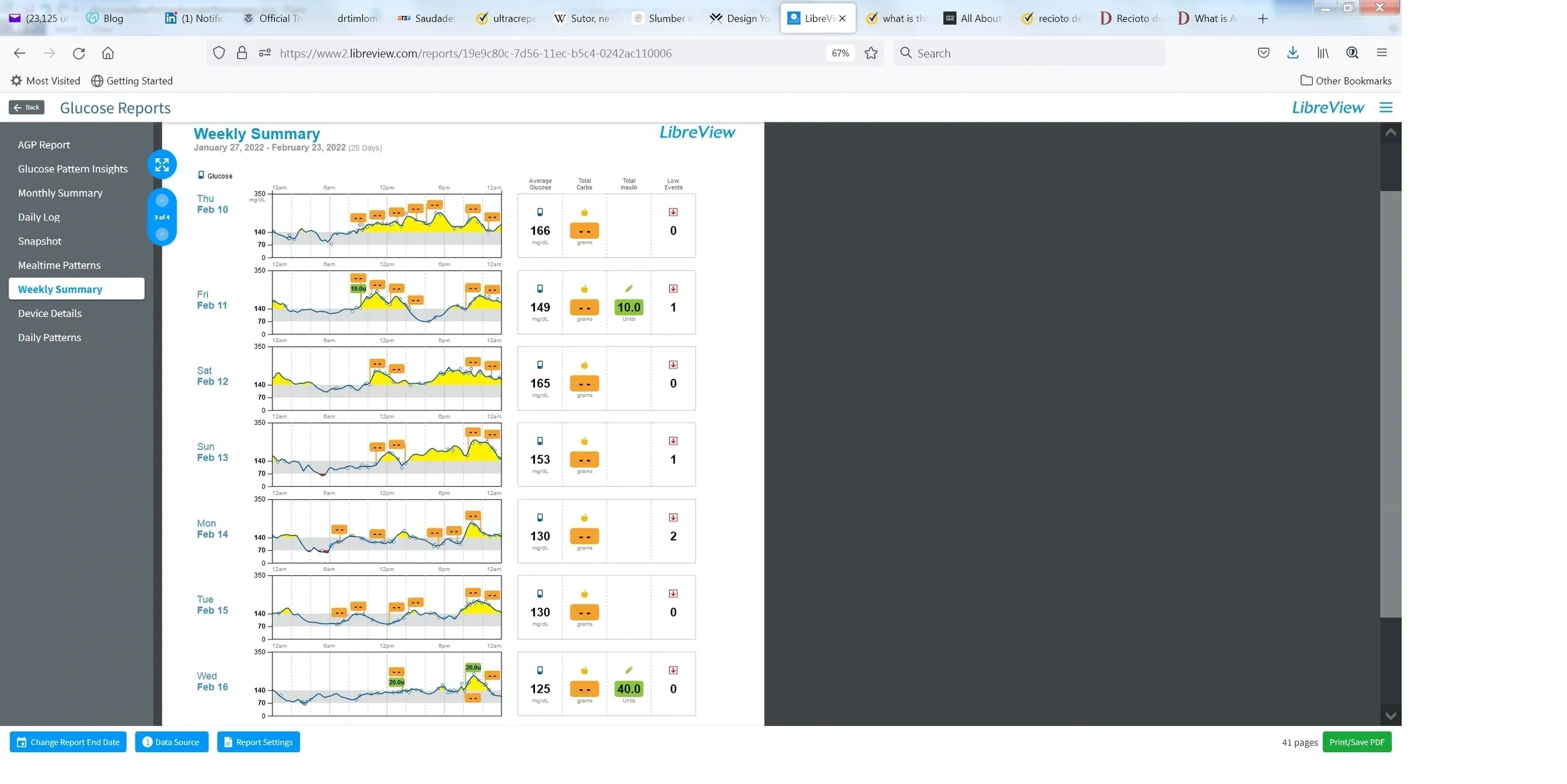Open the Firefox application menu
The height and width of the screenshot is (784, 1567).
(x=1382, y=53)
